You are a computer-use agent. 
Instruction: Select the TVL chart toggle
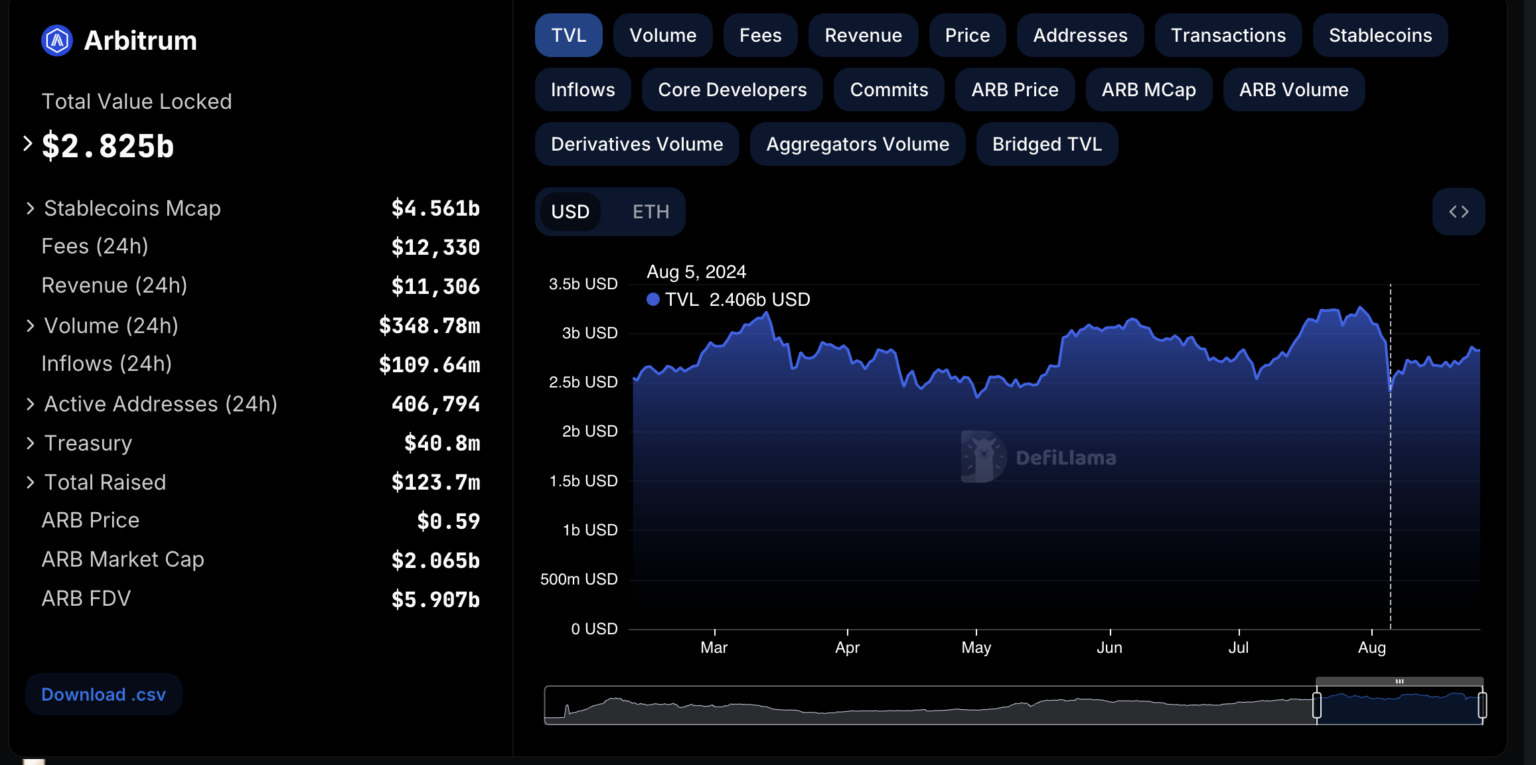pyautogui.click(x=569, y=35)
